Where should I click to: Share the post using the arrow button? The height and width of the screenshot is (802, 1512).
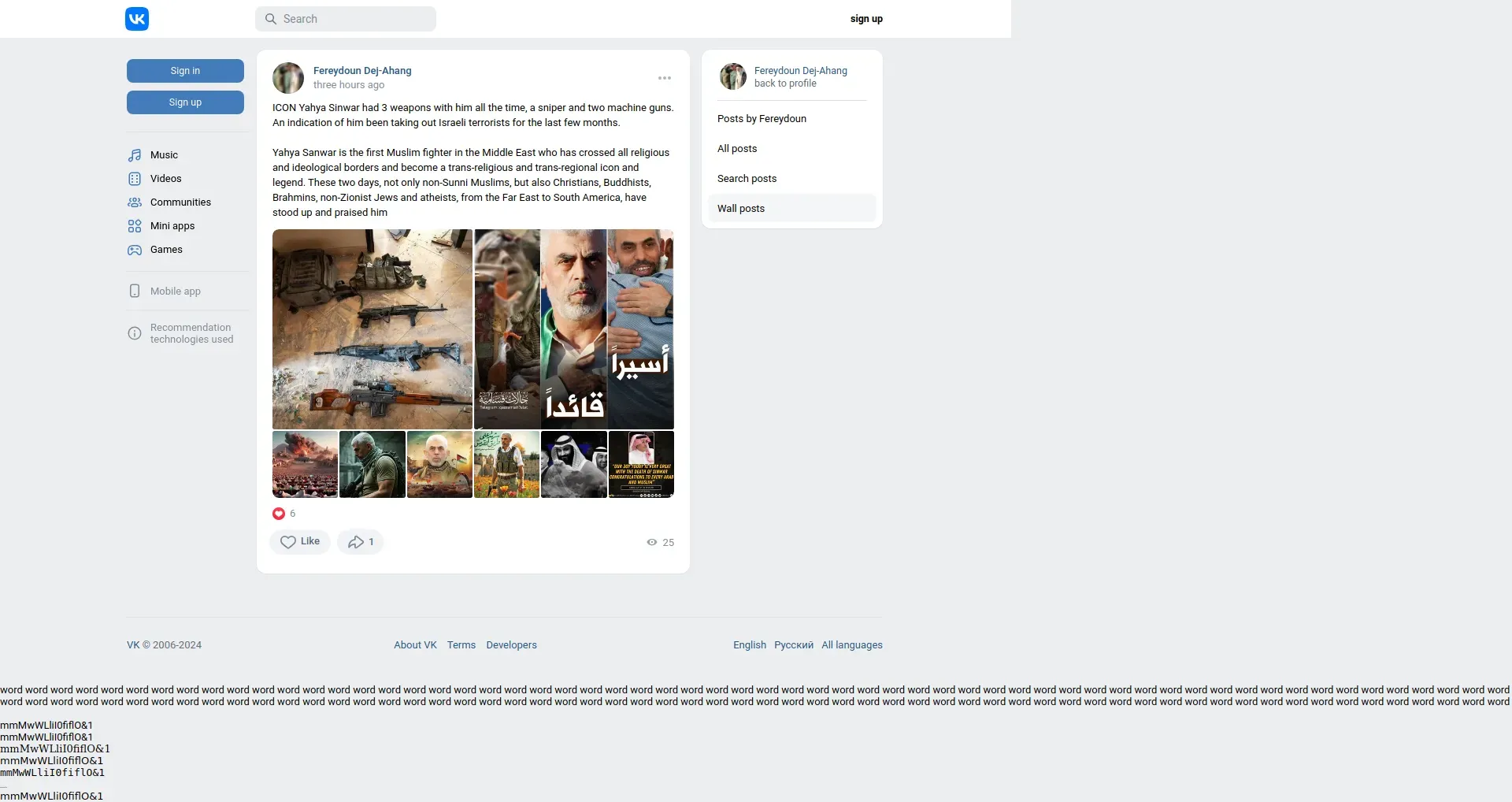click(x=360, y=542)
